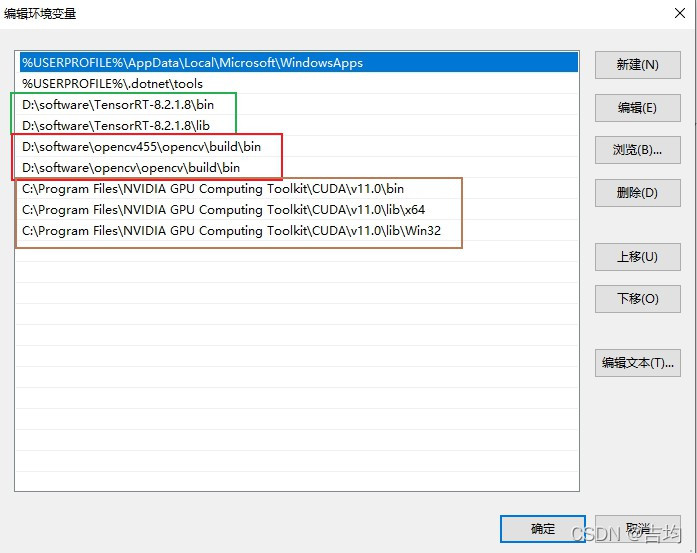
Task: Close the 编辑环境变量 dialog window
Action: point(680,13)
